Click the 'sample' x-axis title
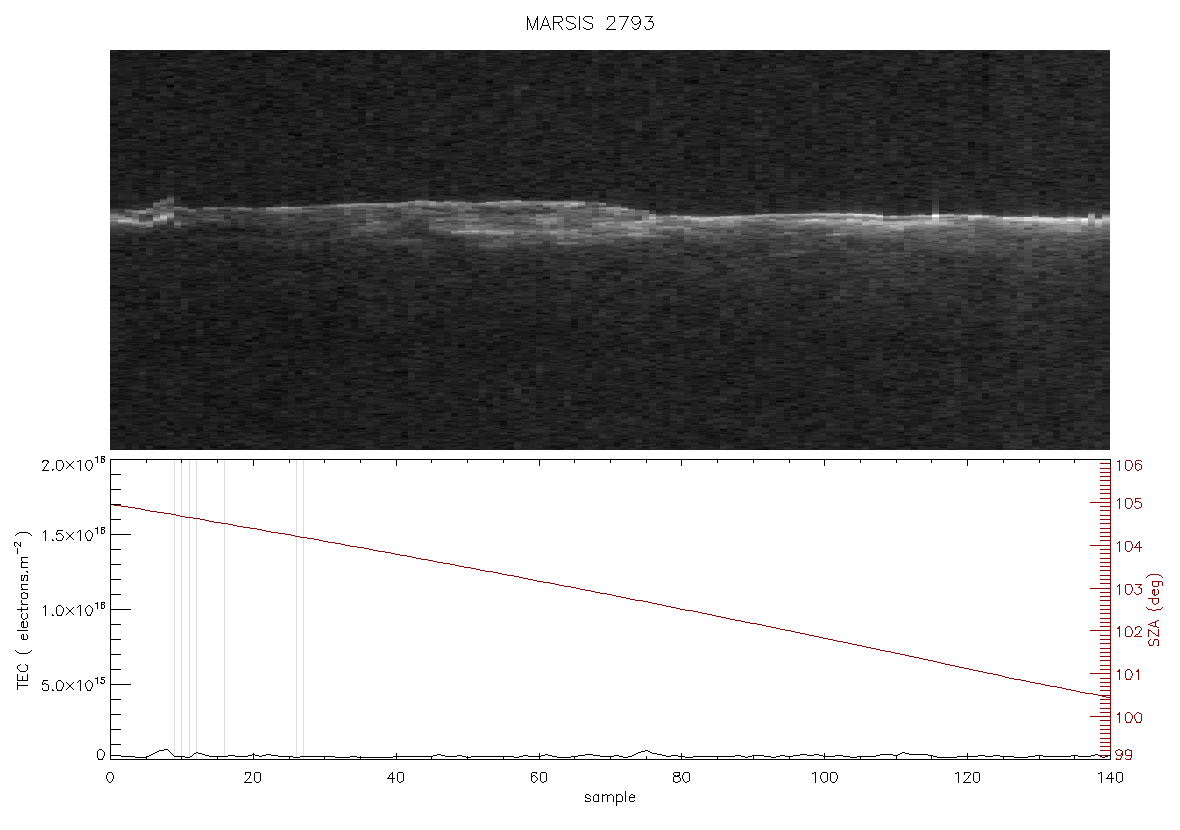This screenshot has width=1180, height=830. [610, 797]
